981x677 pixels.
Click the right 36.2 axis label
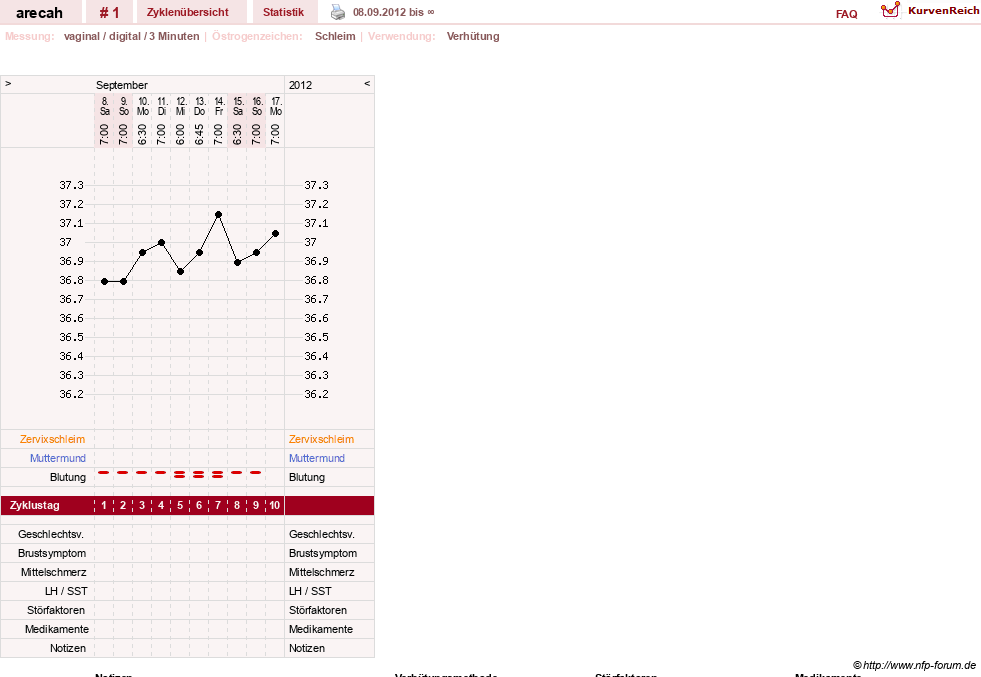[317, 394]
